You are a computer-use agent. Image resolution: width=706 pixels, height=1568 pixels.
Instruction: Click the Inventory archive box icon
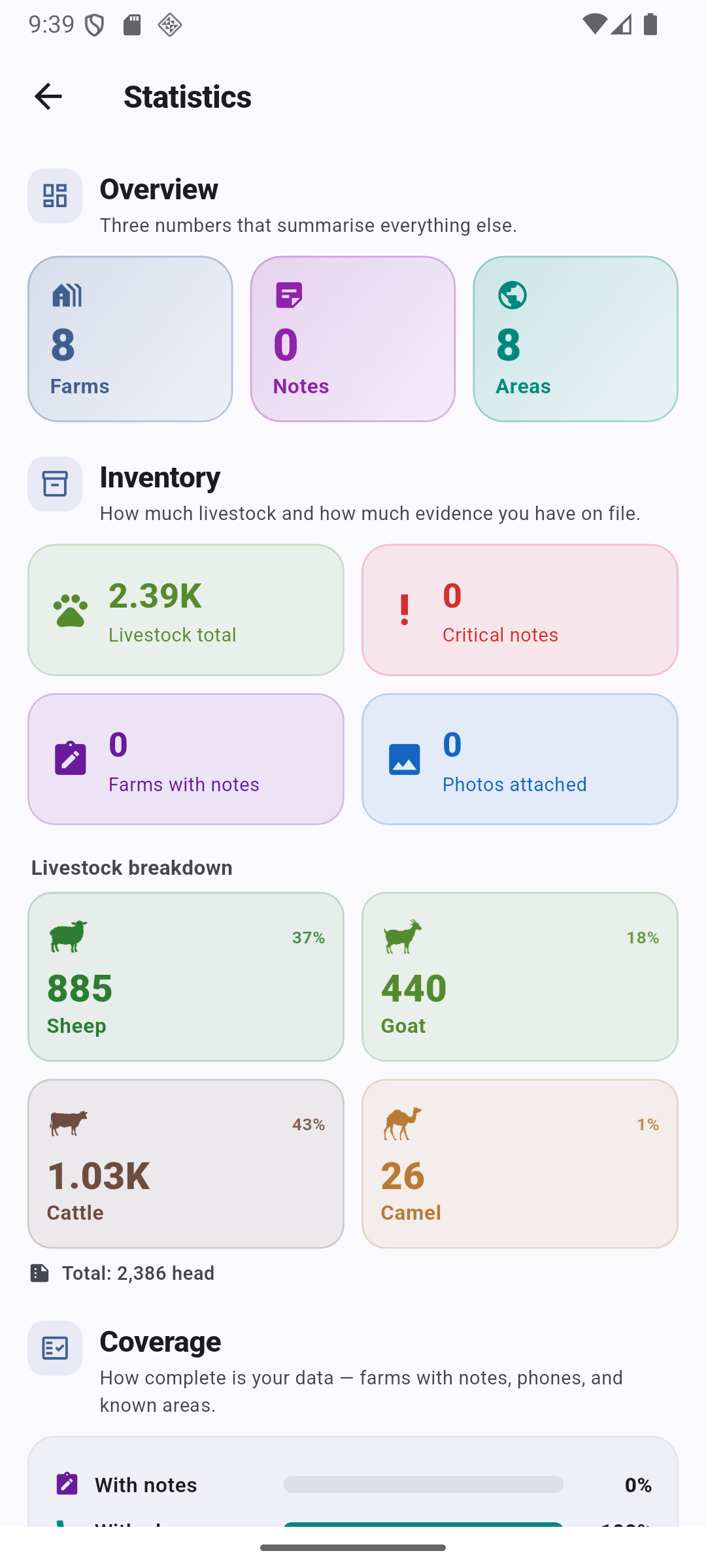pyautogui.click(x=55, y=484)
